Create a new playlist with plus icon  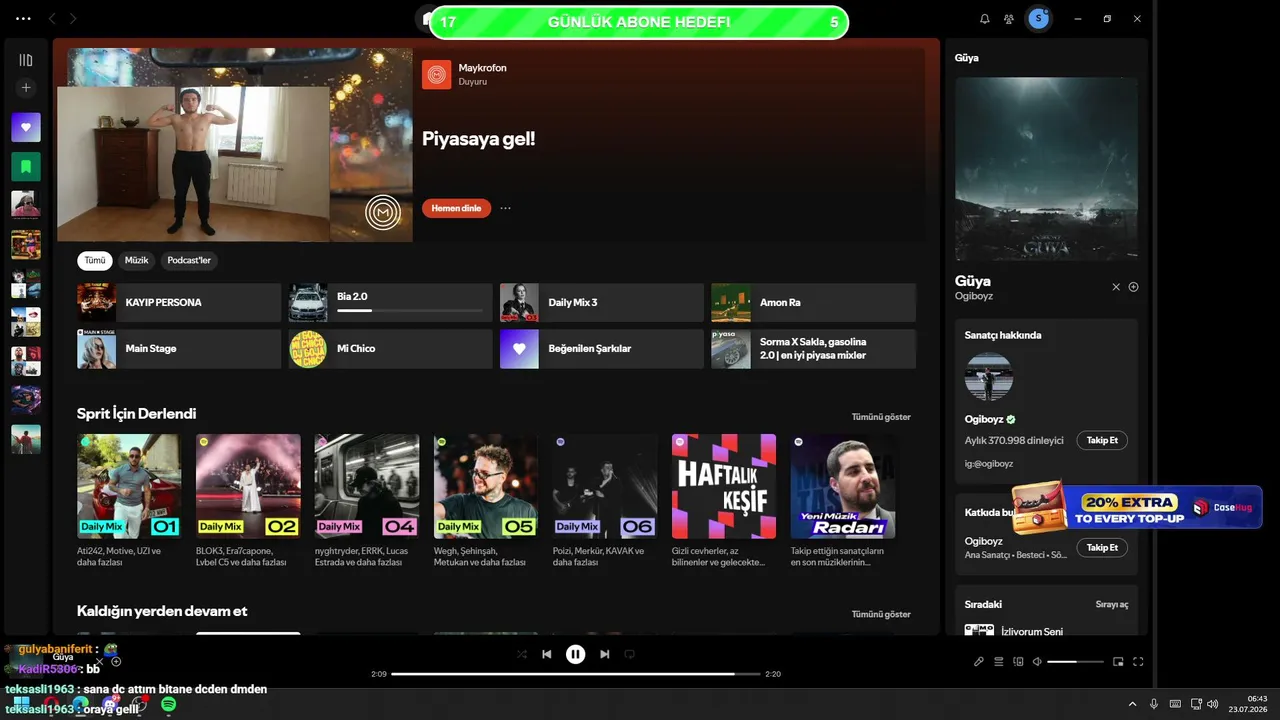(26, 87)
